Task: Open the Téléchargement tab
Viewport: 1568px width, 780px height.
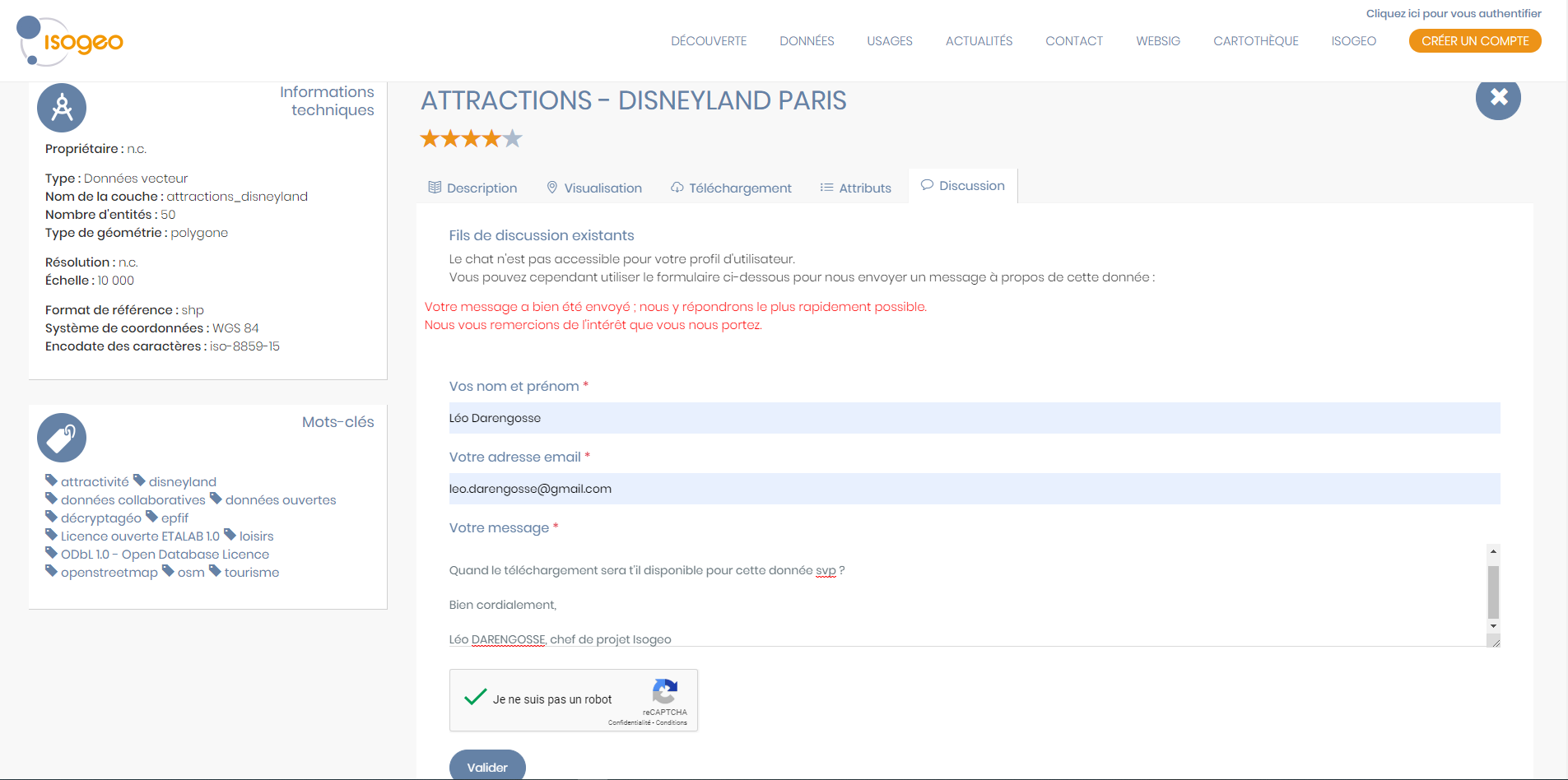Action: tap(731, 188)
